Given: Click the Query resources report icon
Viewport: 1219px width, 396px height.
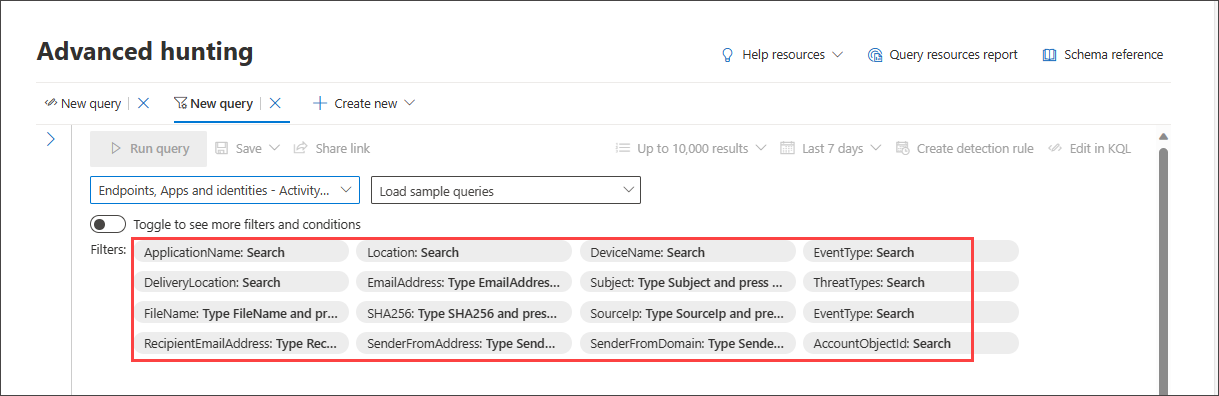Looking at the screenshot, I should click(875, 55).
